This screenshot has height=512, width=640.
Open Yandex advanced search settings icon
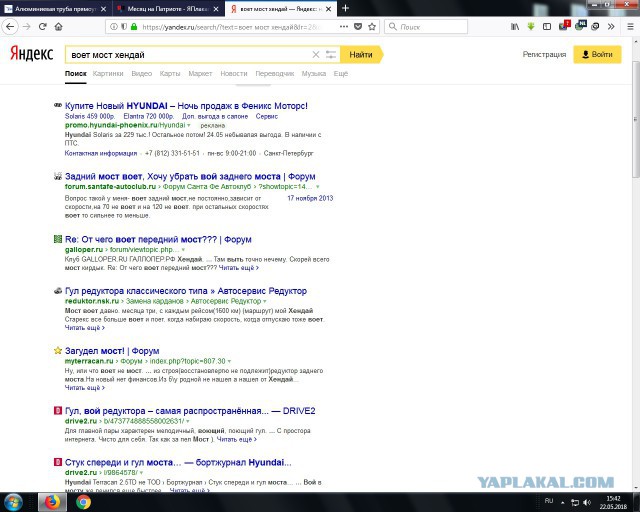(x=331, y=54)
